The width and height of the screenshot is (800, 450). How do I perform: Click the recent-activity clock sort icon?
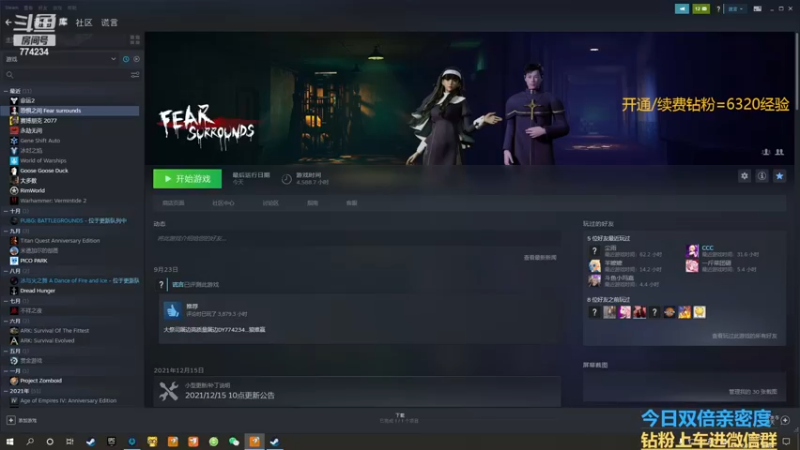pos(126,59)
